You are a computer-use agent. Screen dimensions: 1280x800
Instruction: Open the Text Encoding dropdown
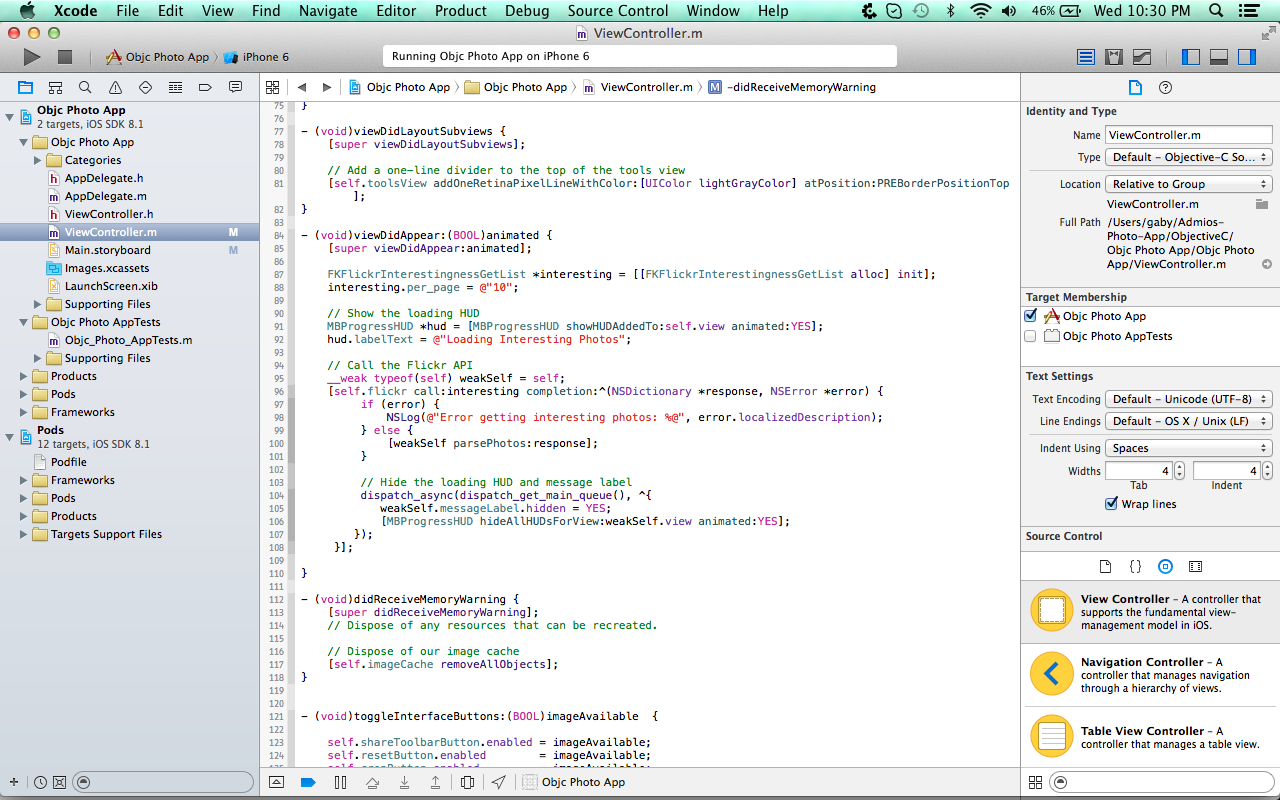click(x=1189, y=399)
